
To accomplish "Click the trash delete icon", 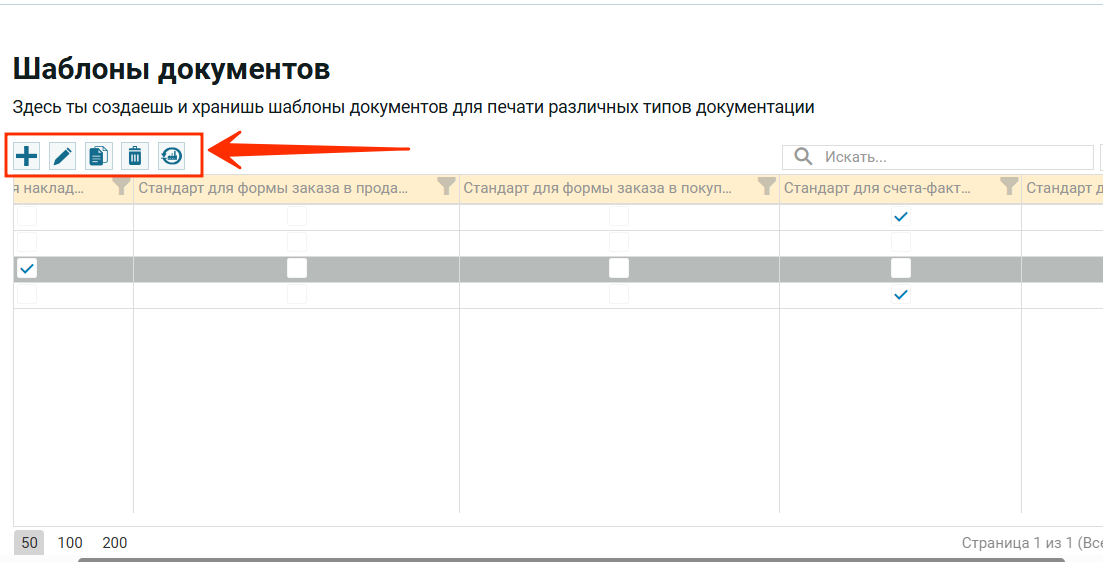I will pyautogui.click(x=135, y=155).
